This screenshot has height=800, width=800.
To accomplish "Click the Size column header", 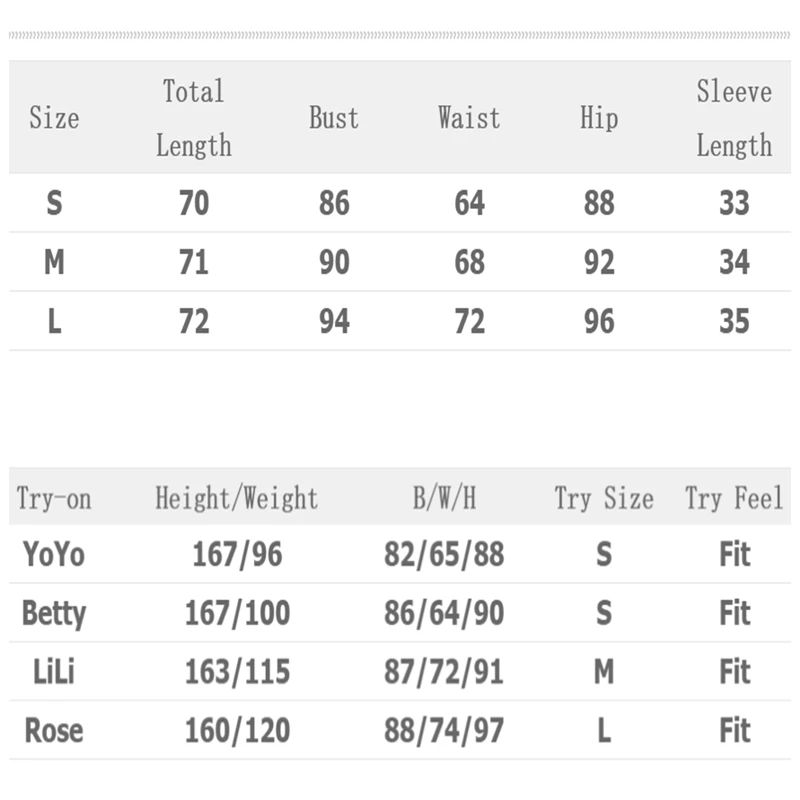I will tap(54, 118).
